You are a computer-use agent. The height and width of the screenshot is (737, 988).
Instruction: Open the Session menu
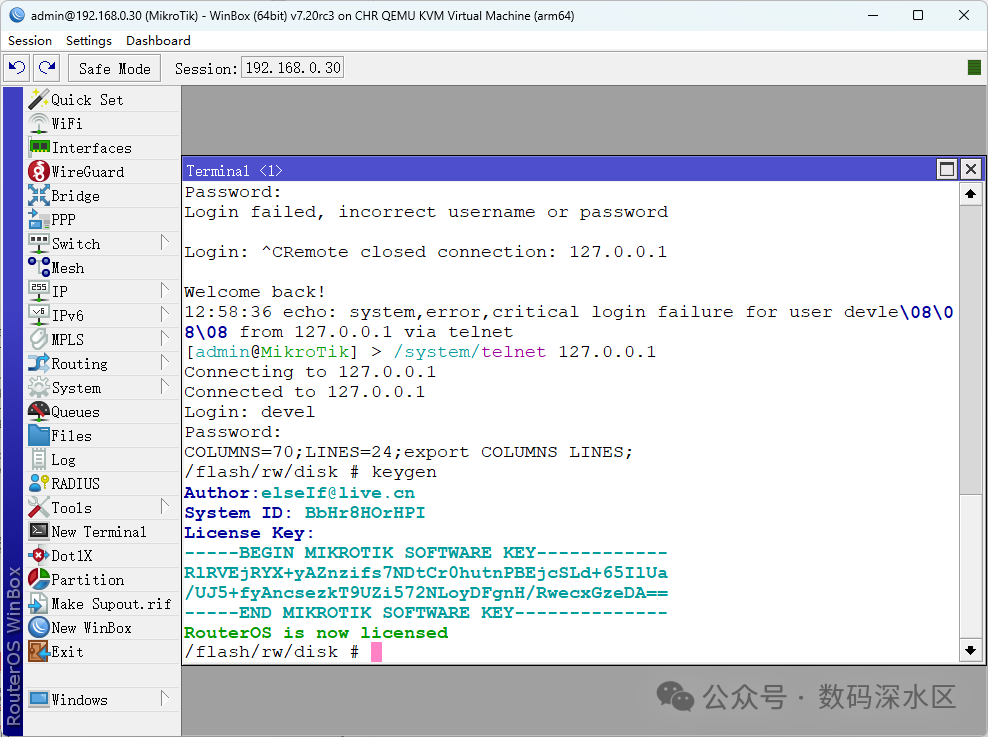30,40
